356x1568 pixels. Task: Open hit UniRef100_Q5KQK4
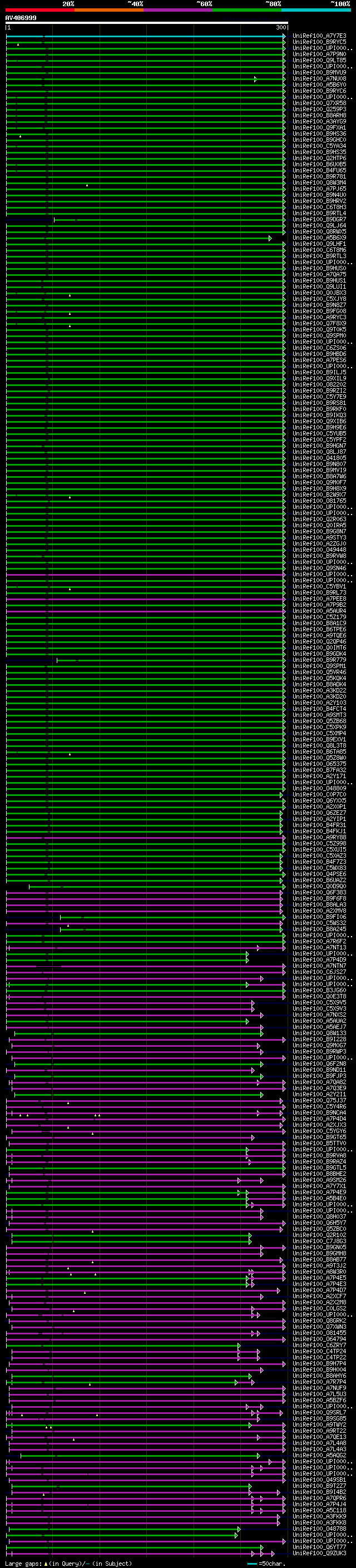tap(319, 679)
